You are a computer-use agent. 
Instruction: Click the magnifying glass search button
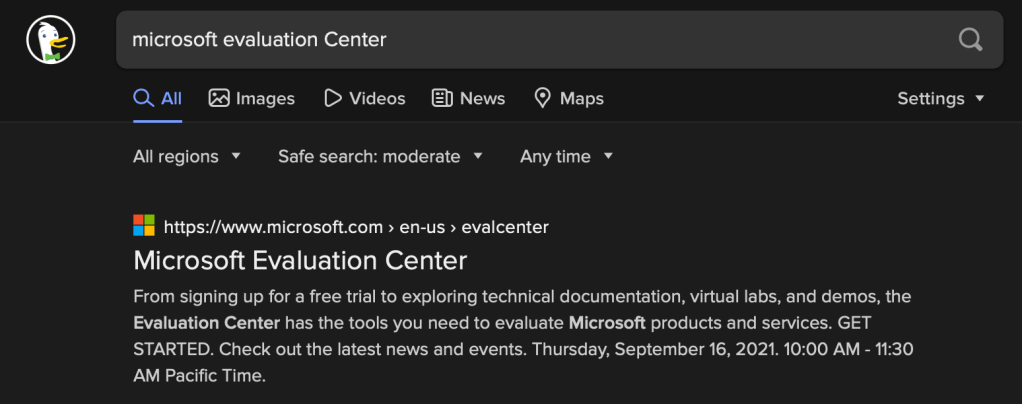click(x=970, y=40)
